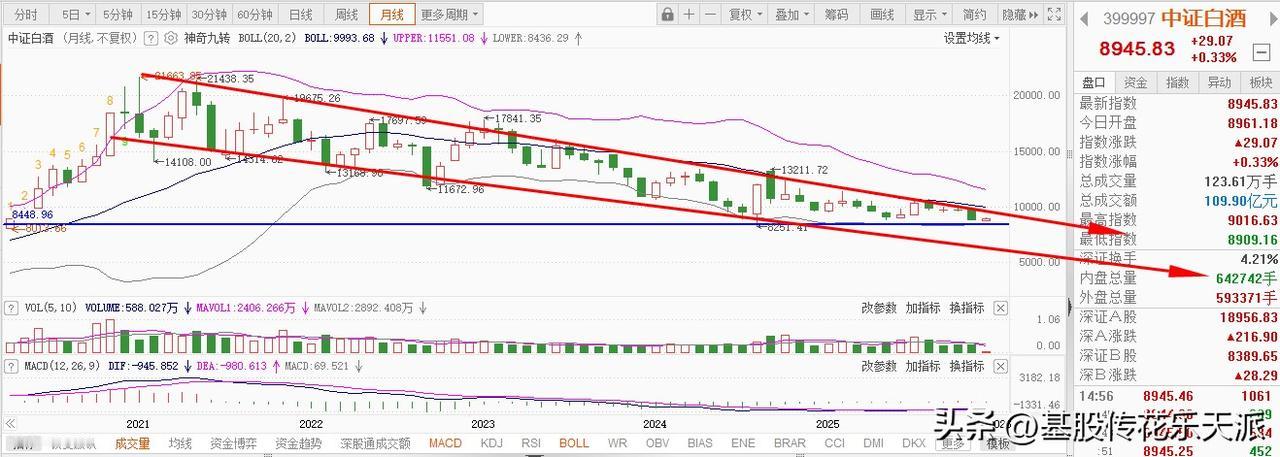Screen dimensions: 1280x457
Task: Zoom in using the plus icon
Action: [x=689, y=14]
